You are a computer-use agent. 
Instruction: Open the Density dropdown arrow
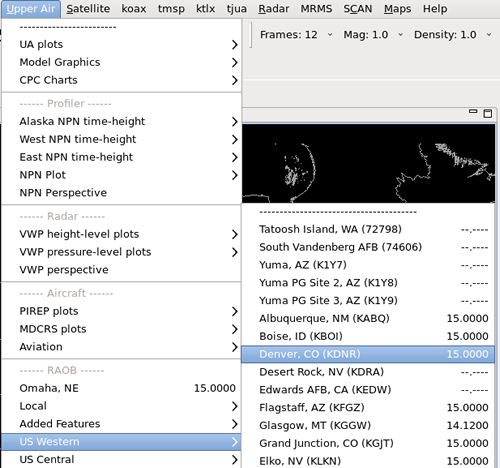coord(489,35)
